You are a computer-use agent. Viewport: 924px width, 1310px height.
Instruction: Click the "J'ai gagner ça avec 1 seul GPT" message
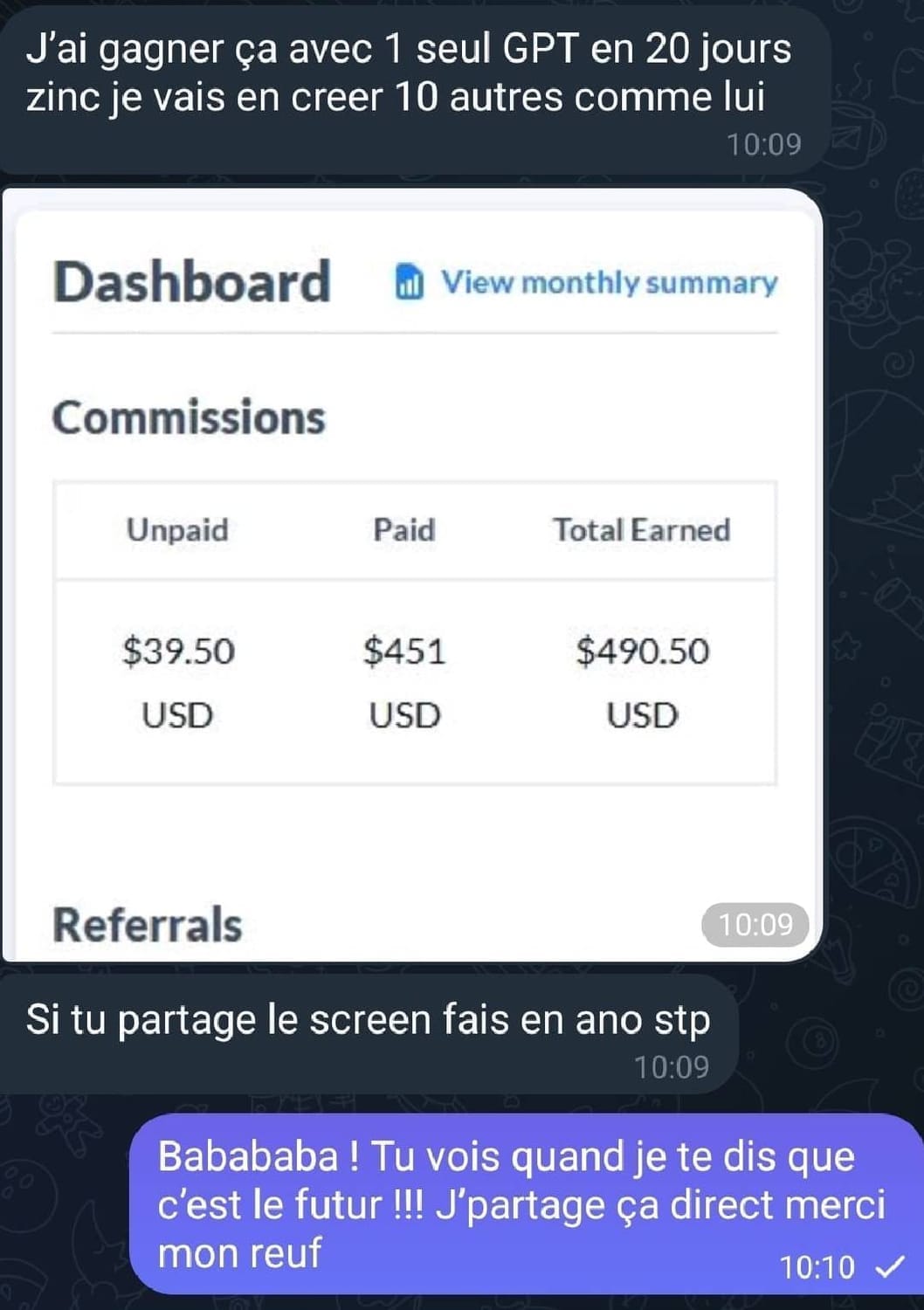408,72
